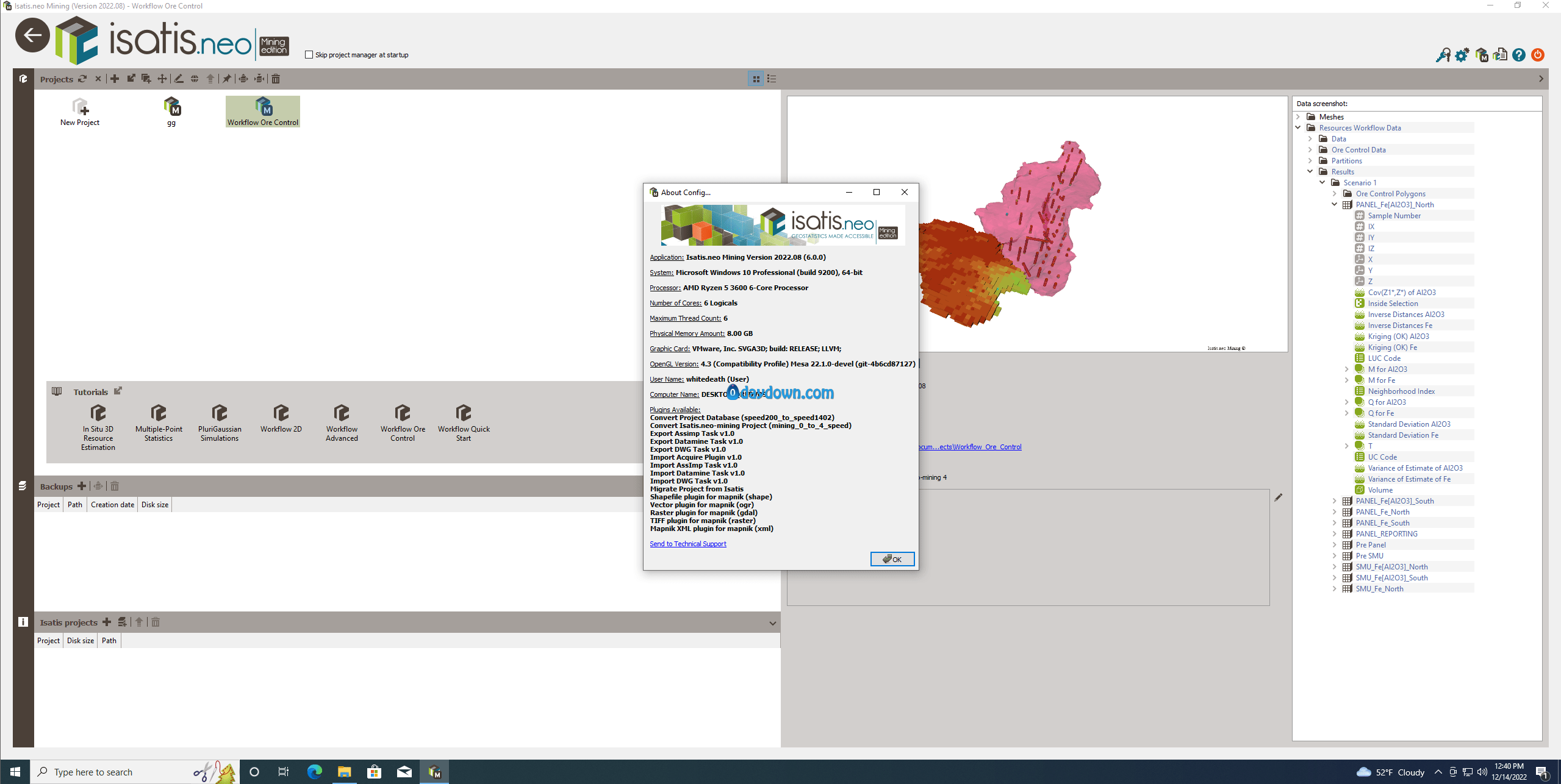The height and width of the screenshot is (784, 1561).
Task: Select the gg project
Action: tap(172, 112)
